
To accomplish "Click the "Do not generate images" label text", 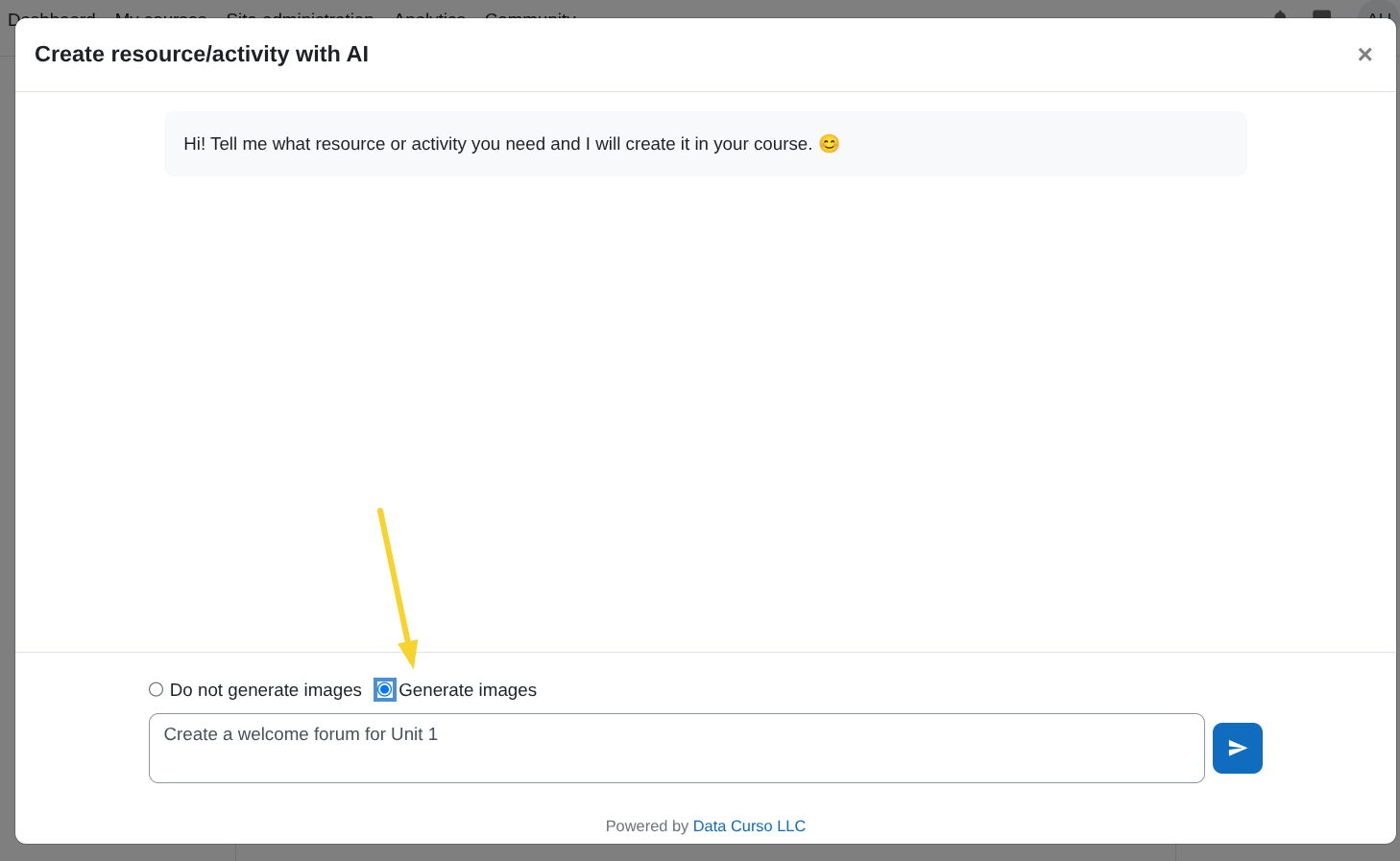I will [x=265, y=690].
